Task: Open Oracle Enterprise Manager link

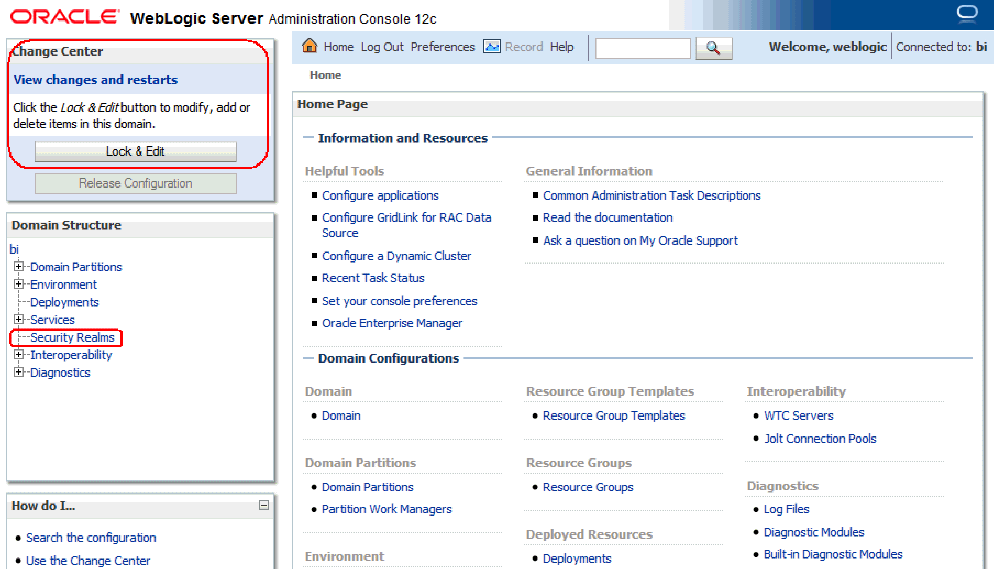Action: 392,323
